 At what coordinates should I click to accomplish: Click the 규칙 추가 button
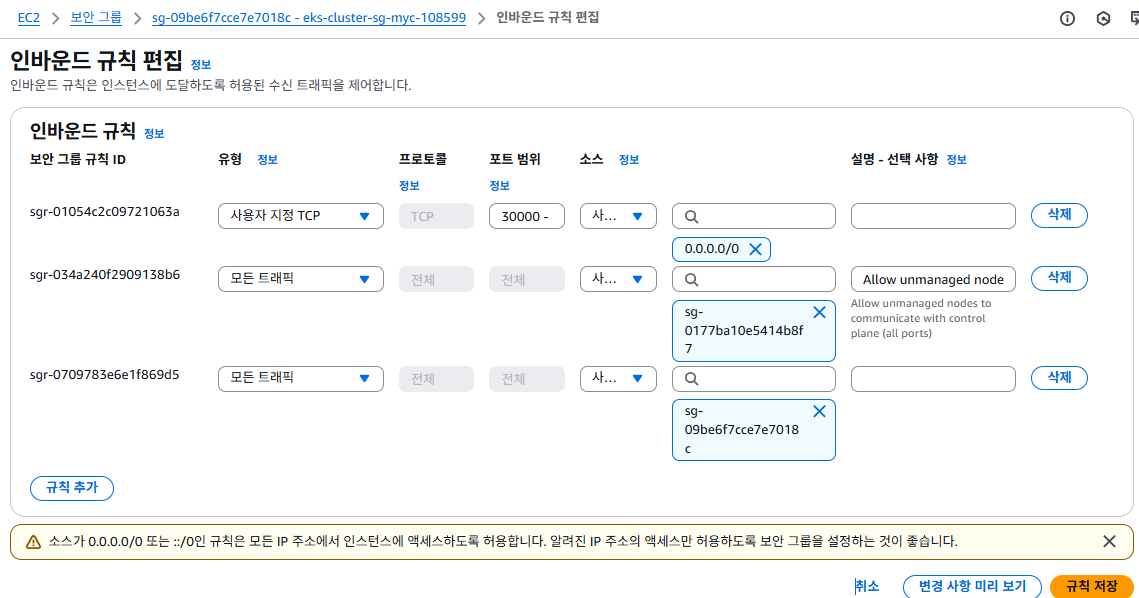click(x=72, y=488)
